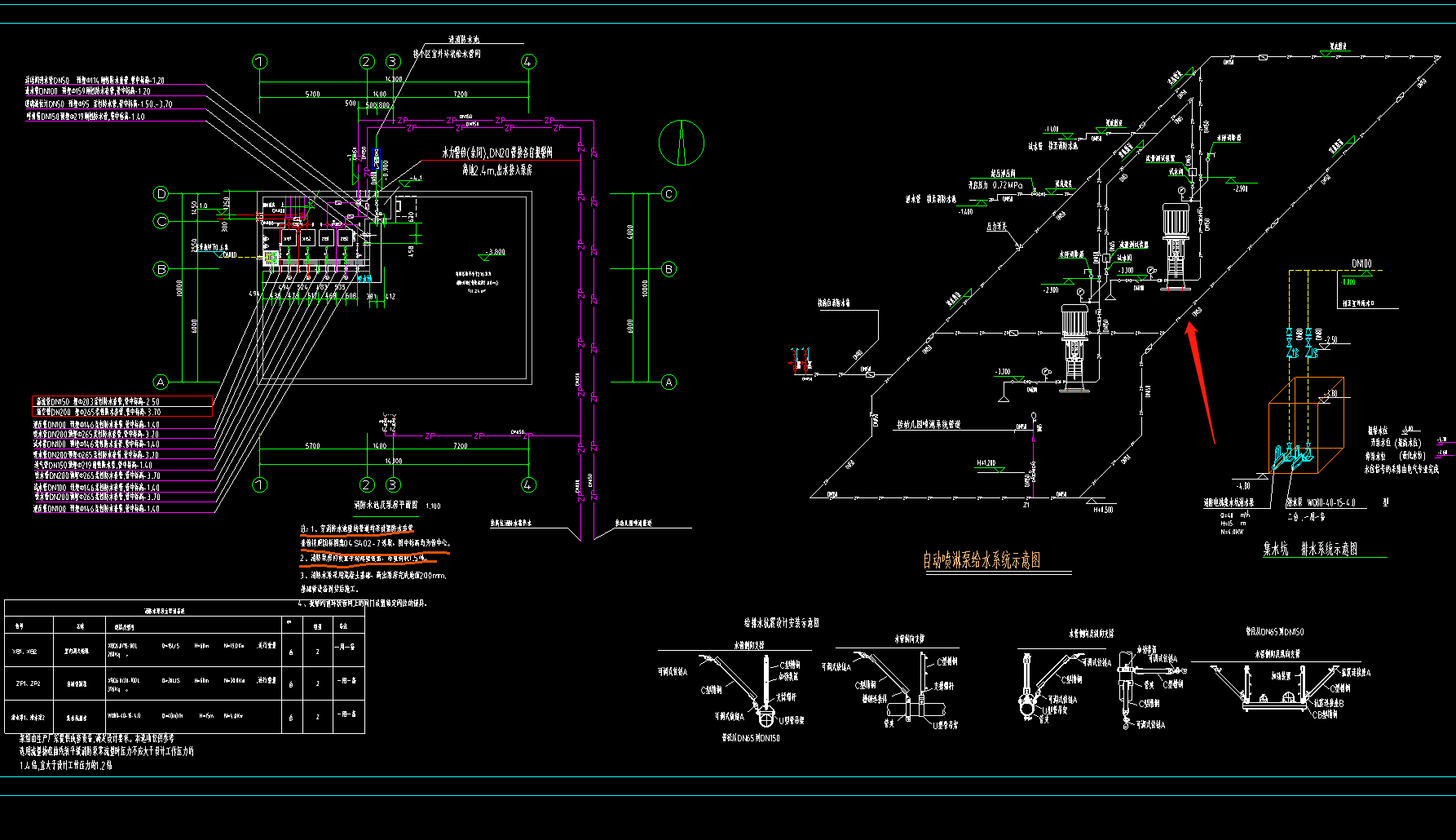Select the 'DN100' label above the sump diagram
Screen dimensions: 1456x840
tap(1361, 264)
